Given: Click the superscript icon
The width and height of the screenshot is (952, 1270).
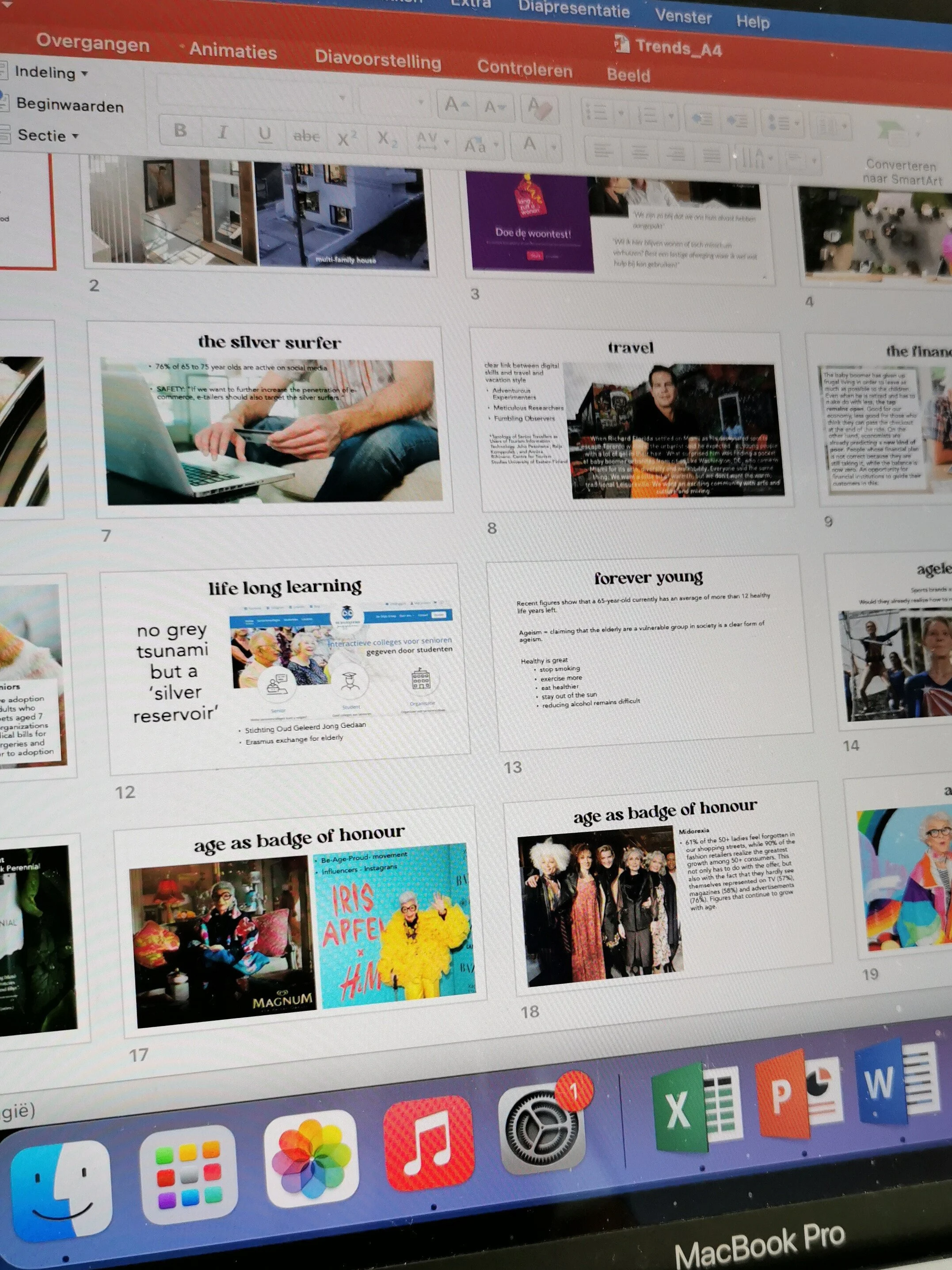Looking at the screenshot, I should (x=347, y=138).
